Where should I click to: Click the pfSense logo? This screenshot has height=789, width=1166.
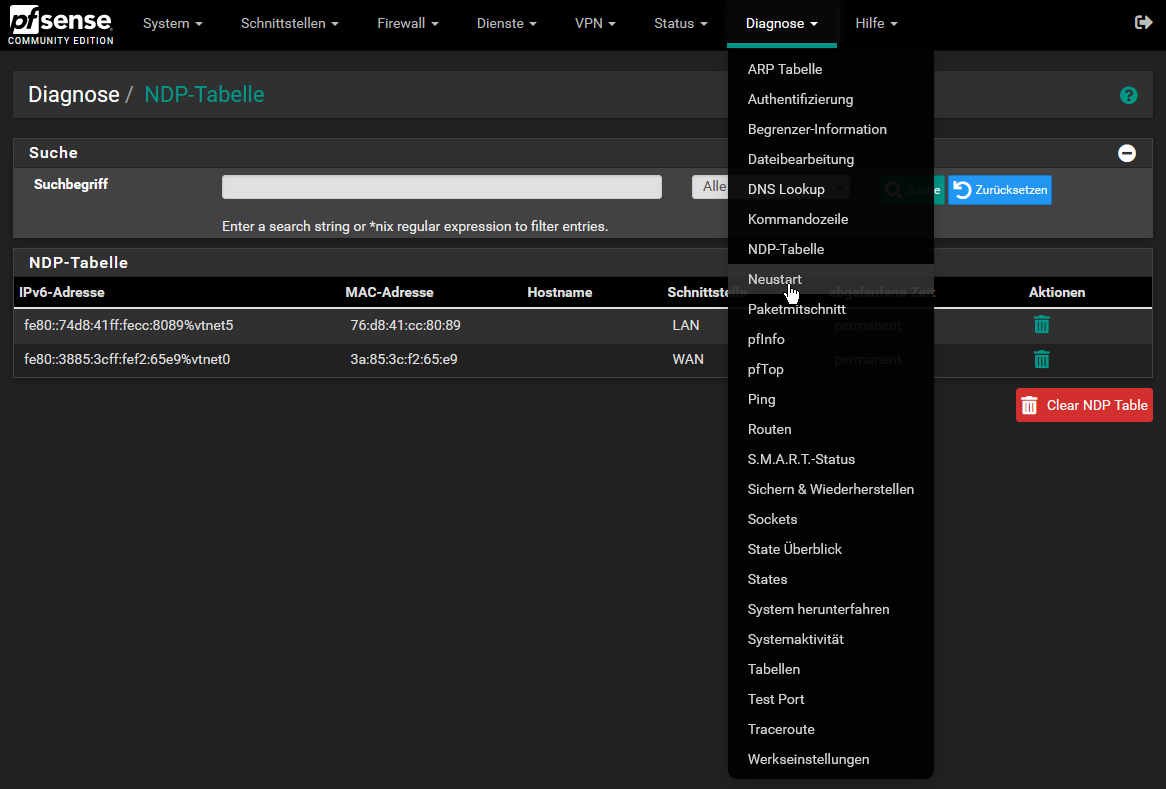tap(60, 26)
